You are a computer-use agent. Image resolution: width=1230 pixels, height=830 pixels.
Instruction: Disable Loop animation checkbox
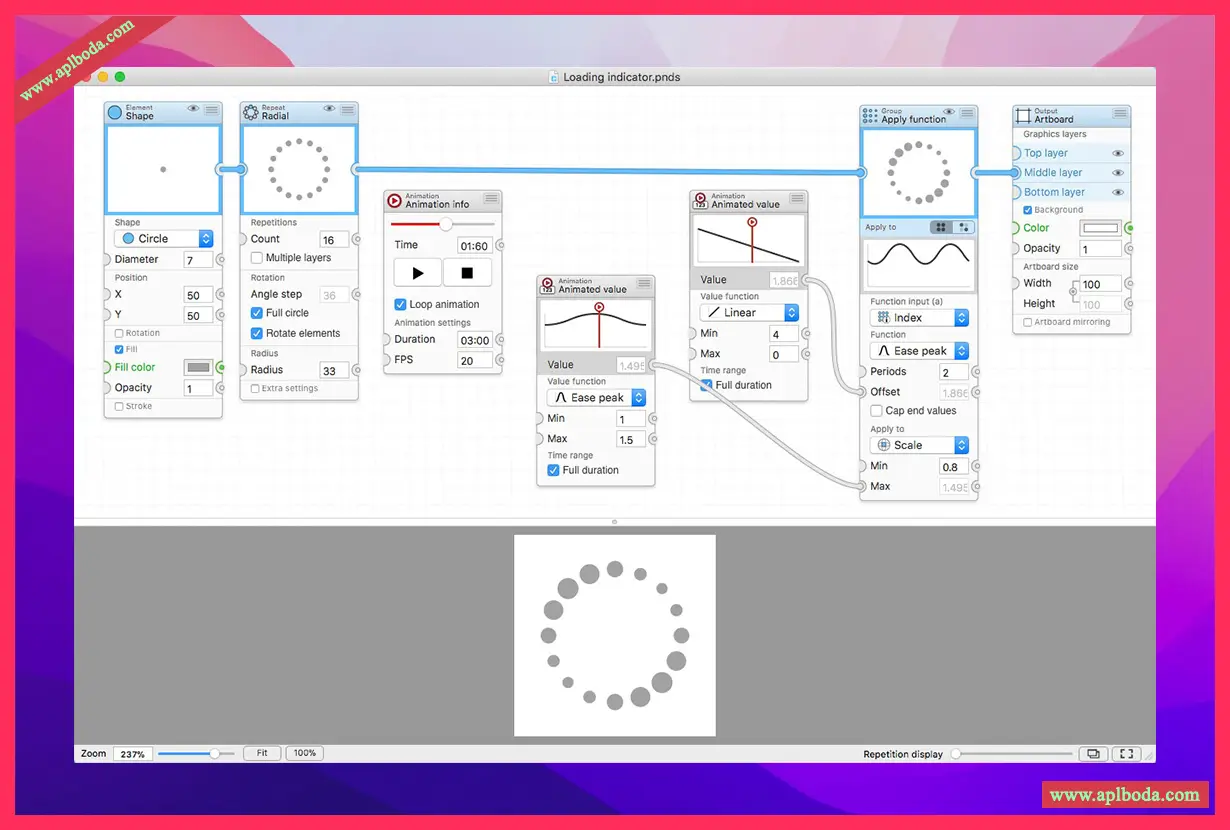pos(400,304)
